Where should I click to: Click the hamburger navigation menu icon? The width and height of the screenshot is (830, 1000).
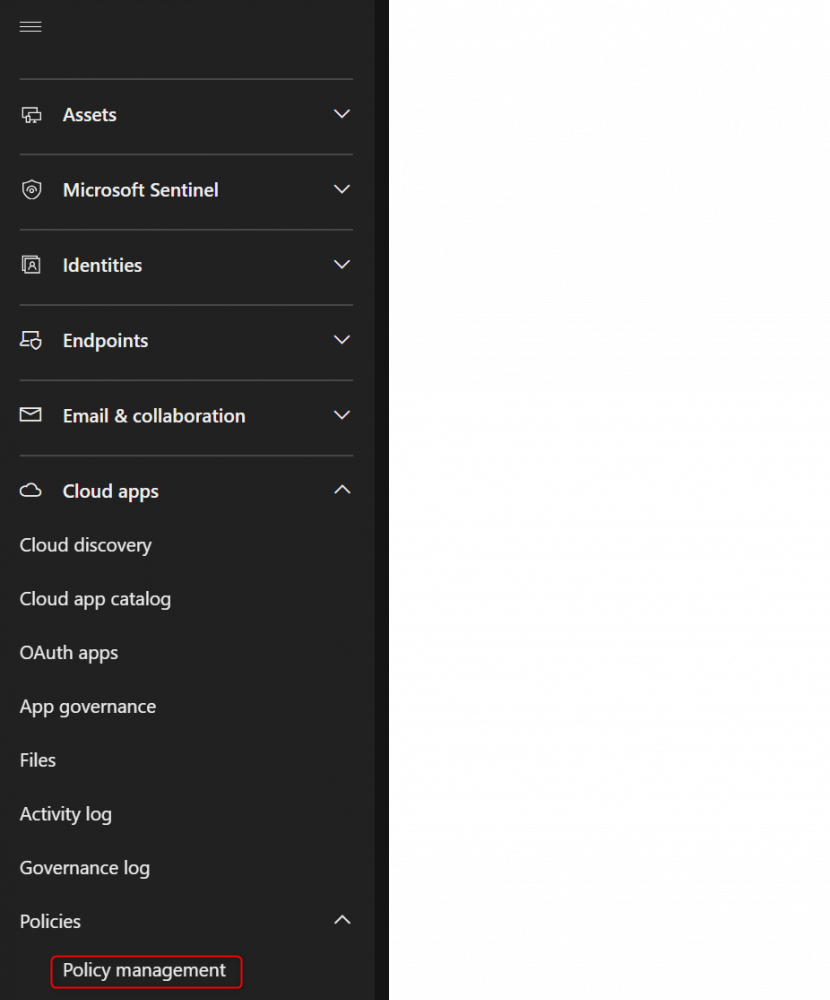click(31, 27)
